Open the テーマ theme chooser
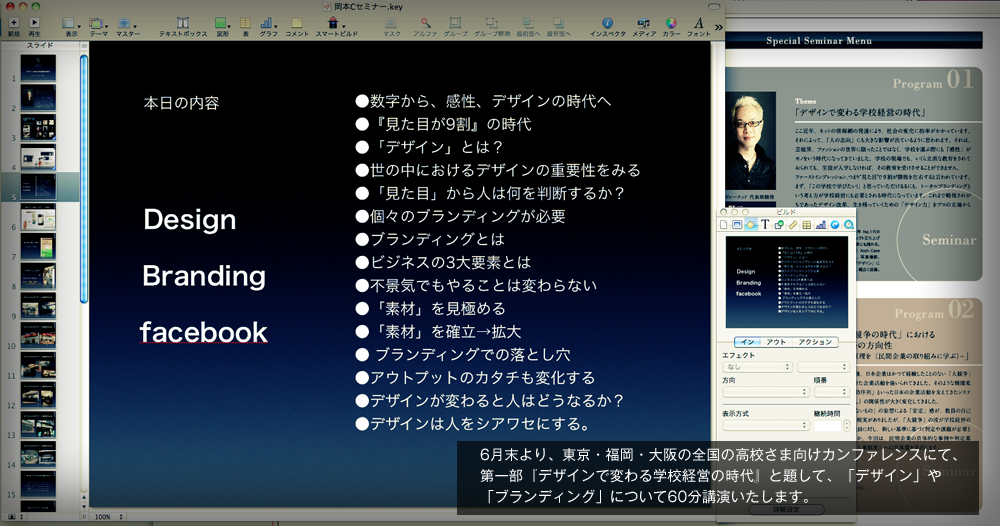Viewport: 1000px width, 526px height. 98,26
